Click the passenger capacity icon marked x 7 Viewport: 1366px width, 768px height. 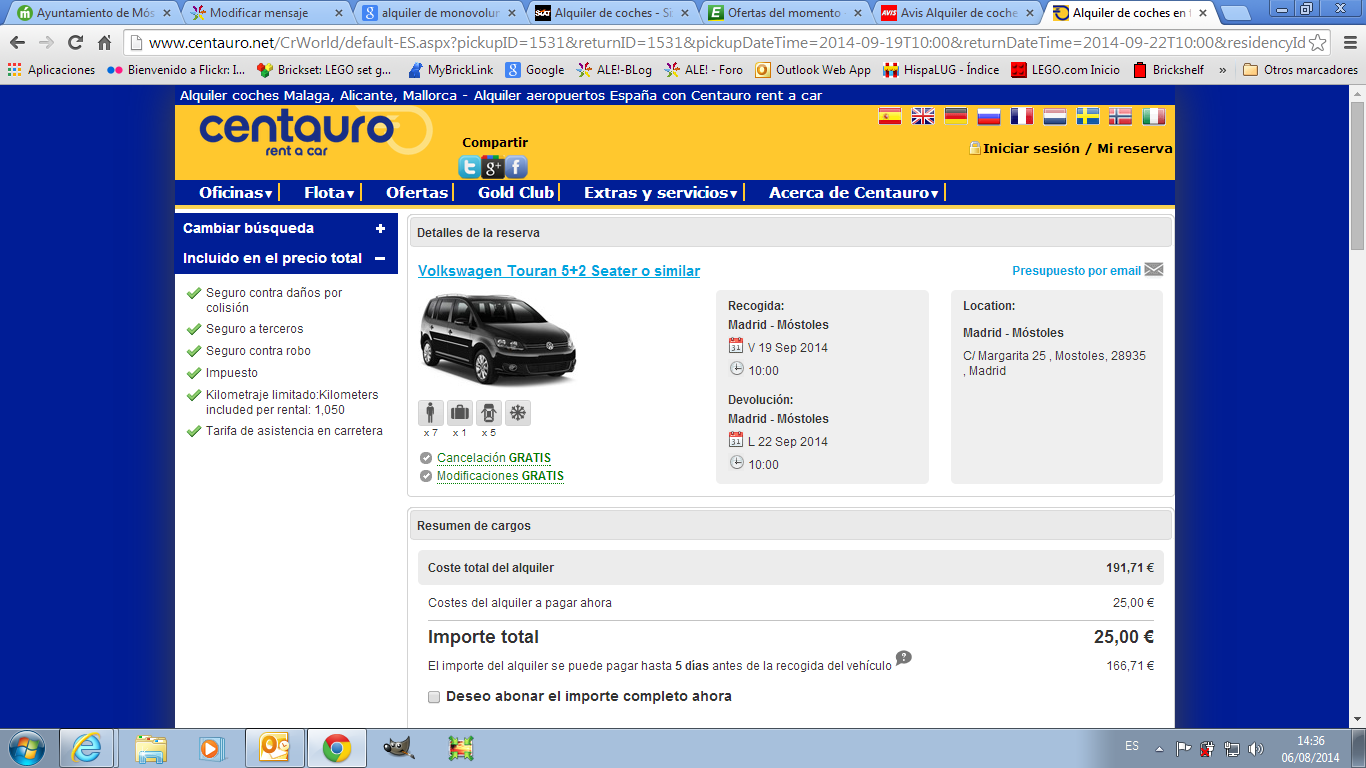[x=430, y=413]
